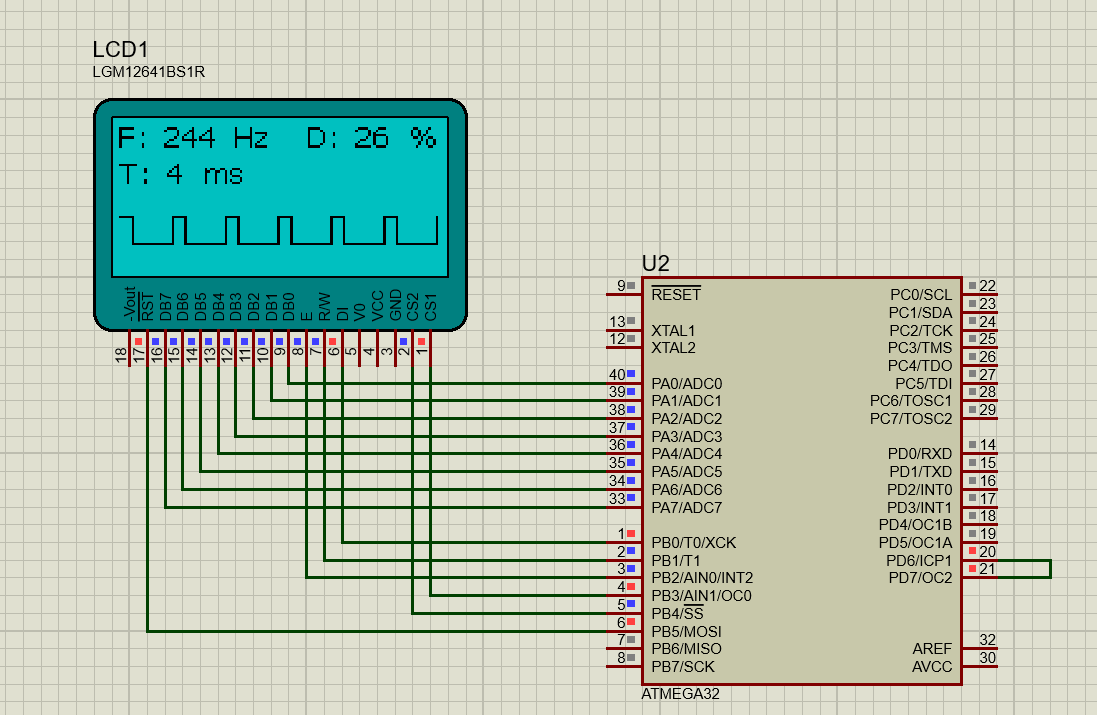
Task: Click the XTAL1 pin label
Action: point(673,330)
